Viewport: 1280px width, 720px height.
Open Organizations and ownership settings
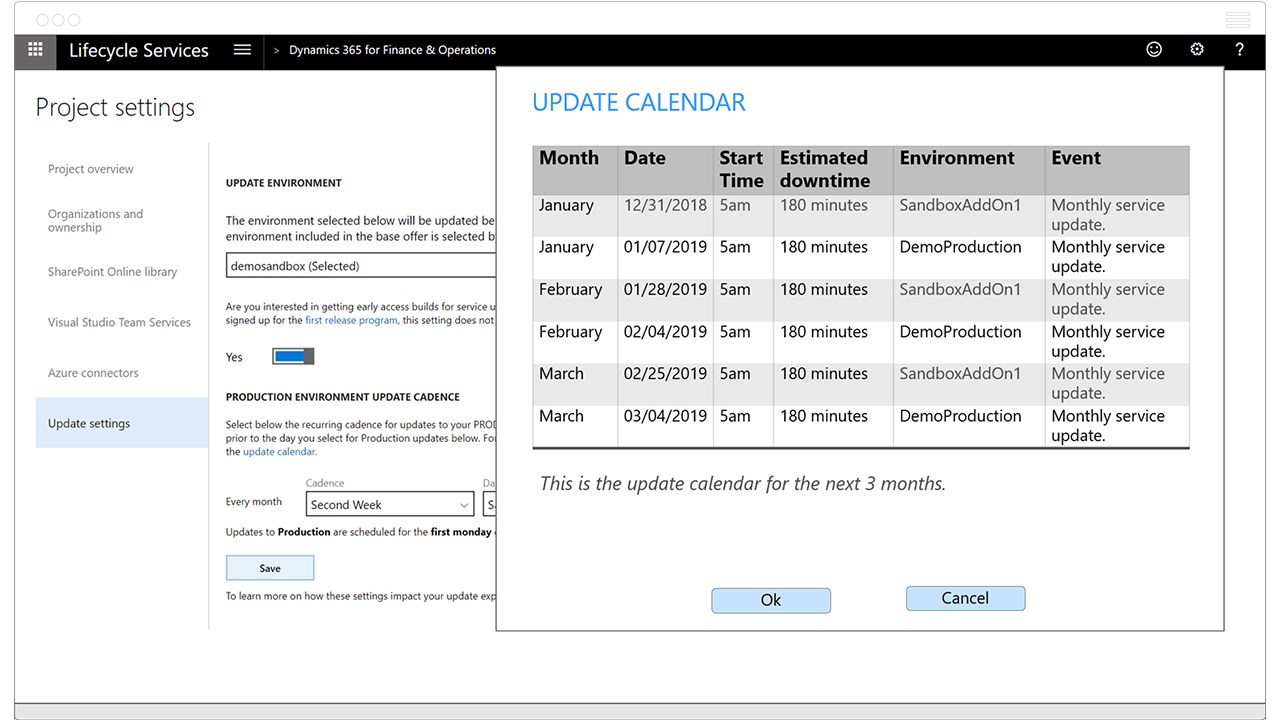[x=96, y=220]
